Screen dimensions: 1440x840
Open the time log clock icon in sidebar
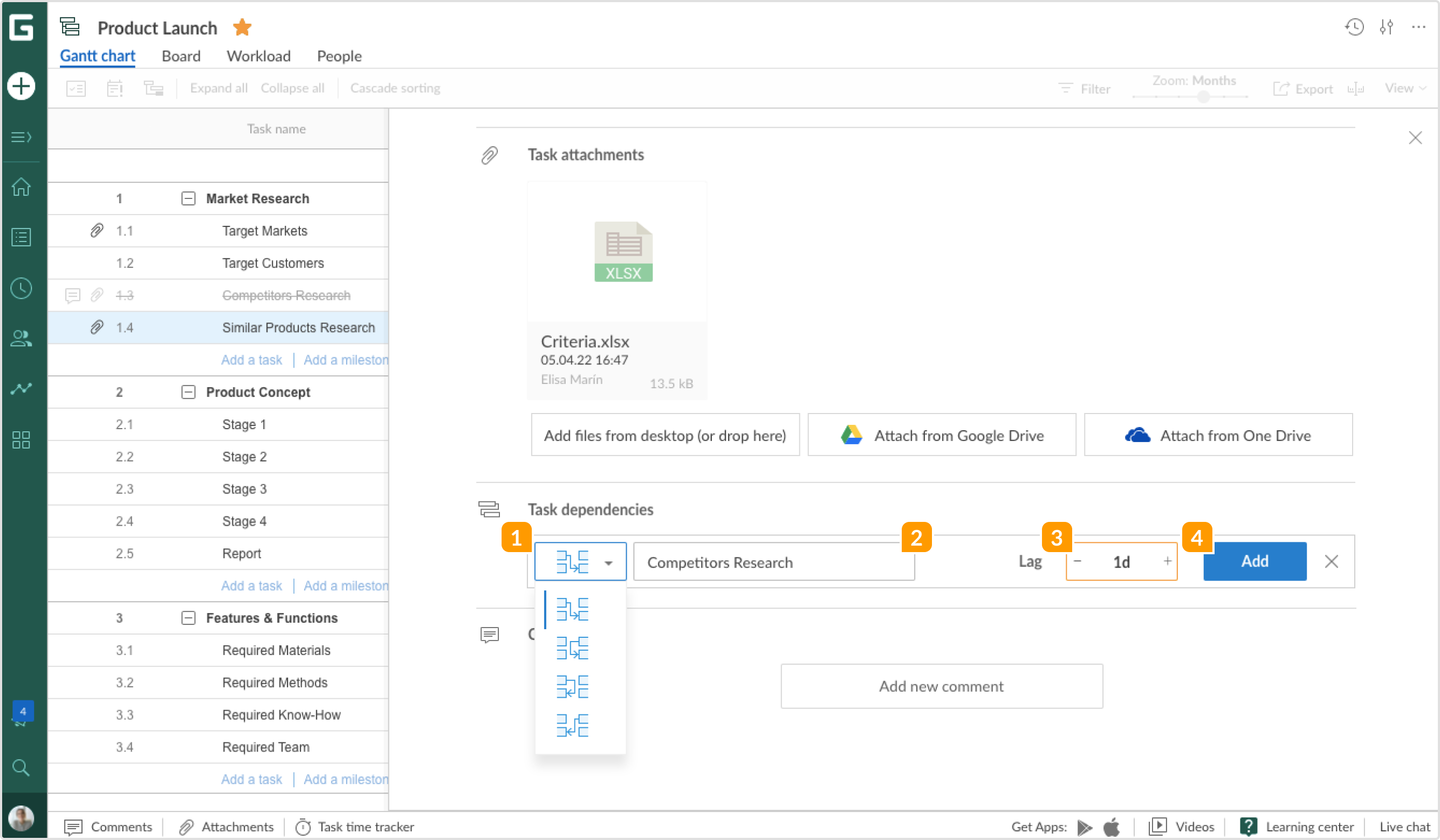tap(21, 288)
